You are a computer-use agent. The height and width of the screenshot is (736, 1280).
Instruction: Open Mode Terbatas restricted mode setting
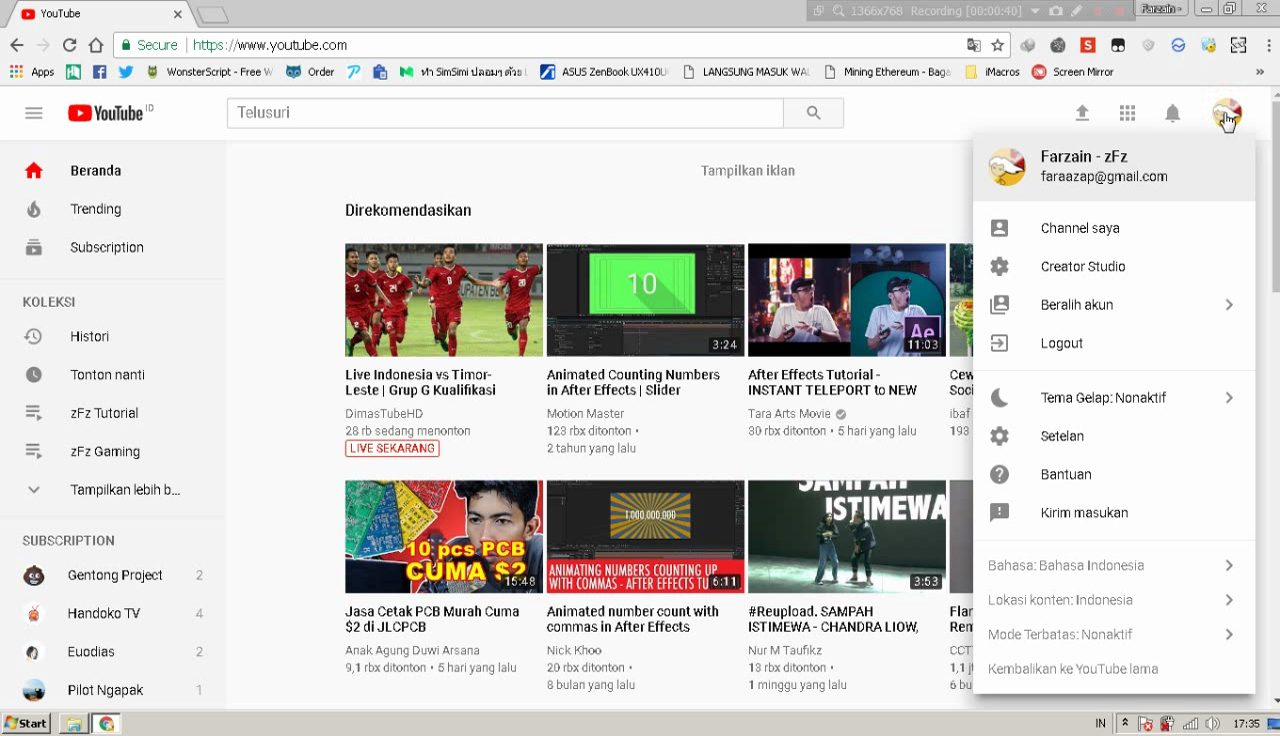click(x=1059, y=634)
